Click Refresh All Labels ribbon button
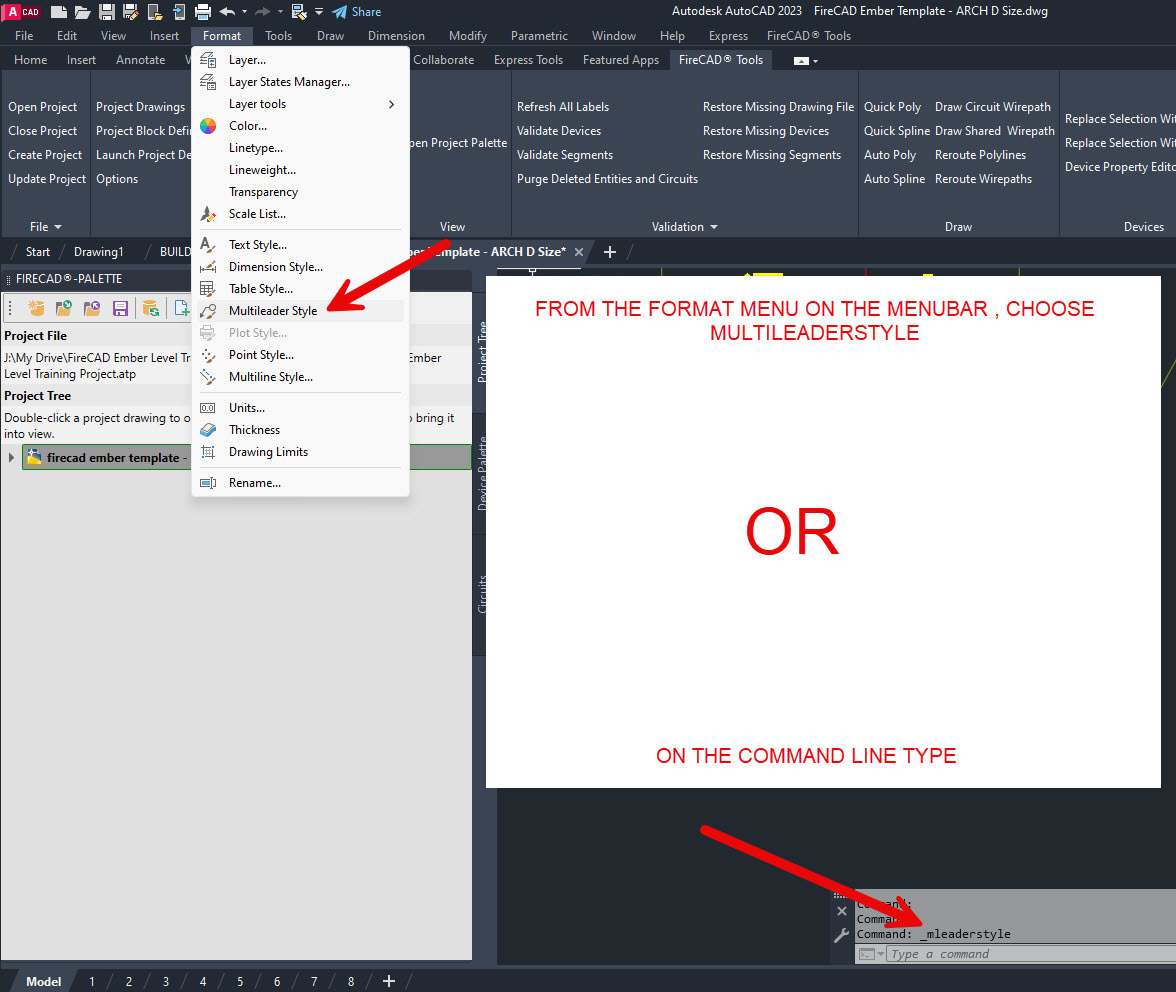The height and width of the screenshot is (992, 1176). (x=562, y=106)
